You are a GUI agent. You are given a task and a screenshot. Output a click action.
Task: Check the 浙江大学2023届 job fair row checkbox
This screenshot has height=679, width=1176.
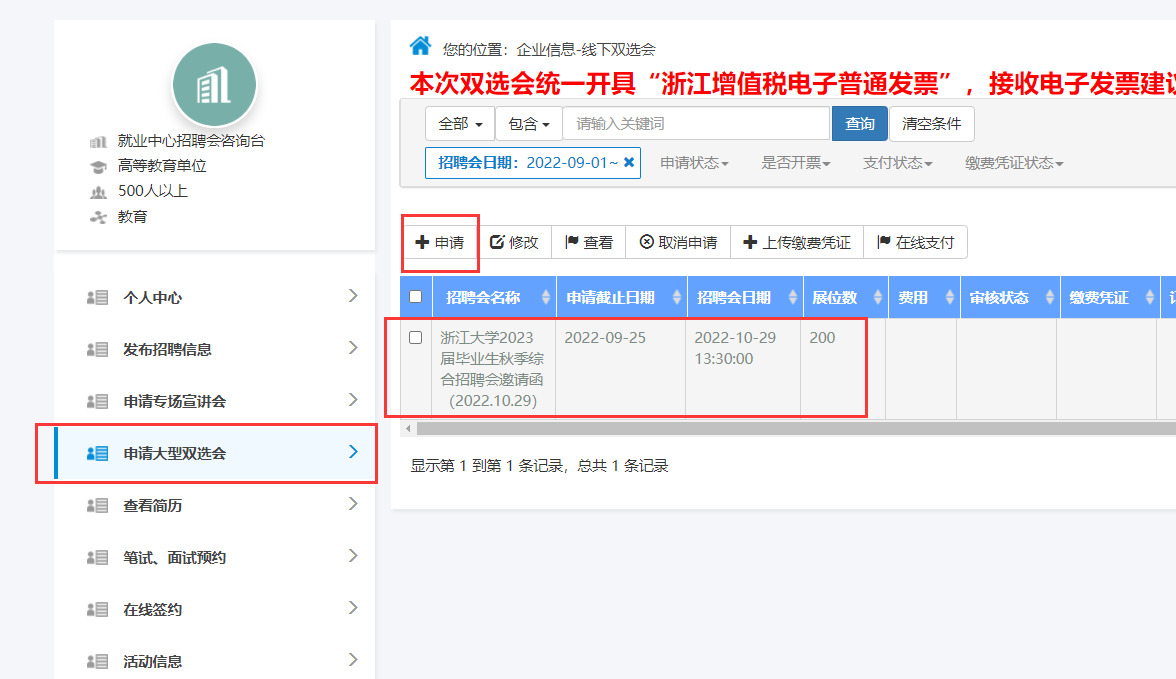416,338
